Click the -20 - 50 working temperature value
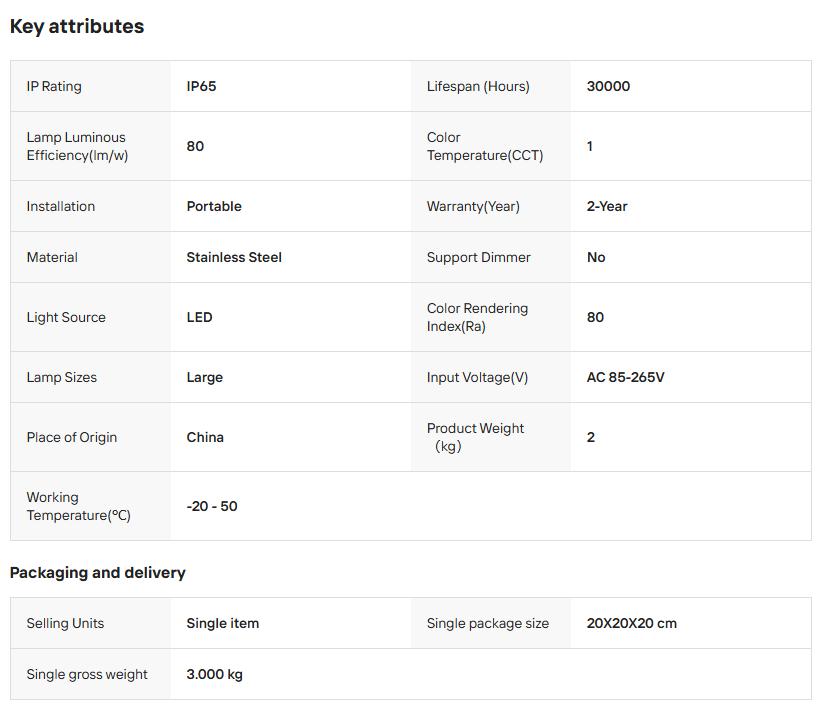The image size is (820, 714). [x=212, y=506]
